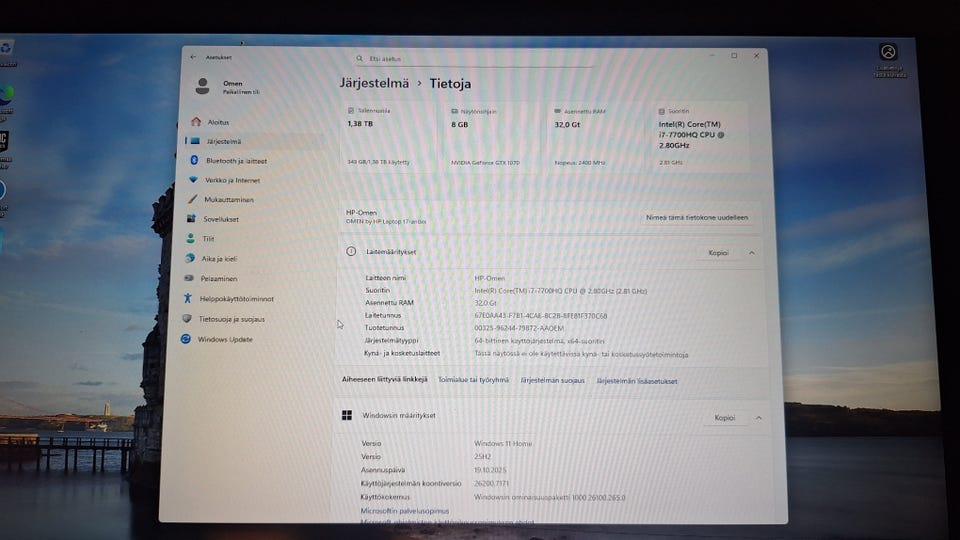Viewport: 960px width, 540px height.
Task: Open Toimialue tai työryhmä link
Action: coord(473,380)
